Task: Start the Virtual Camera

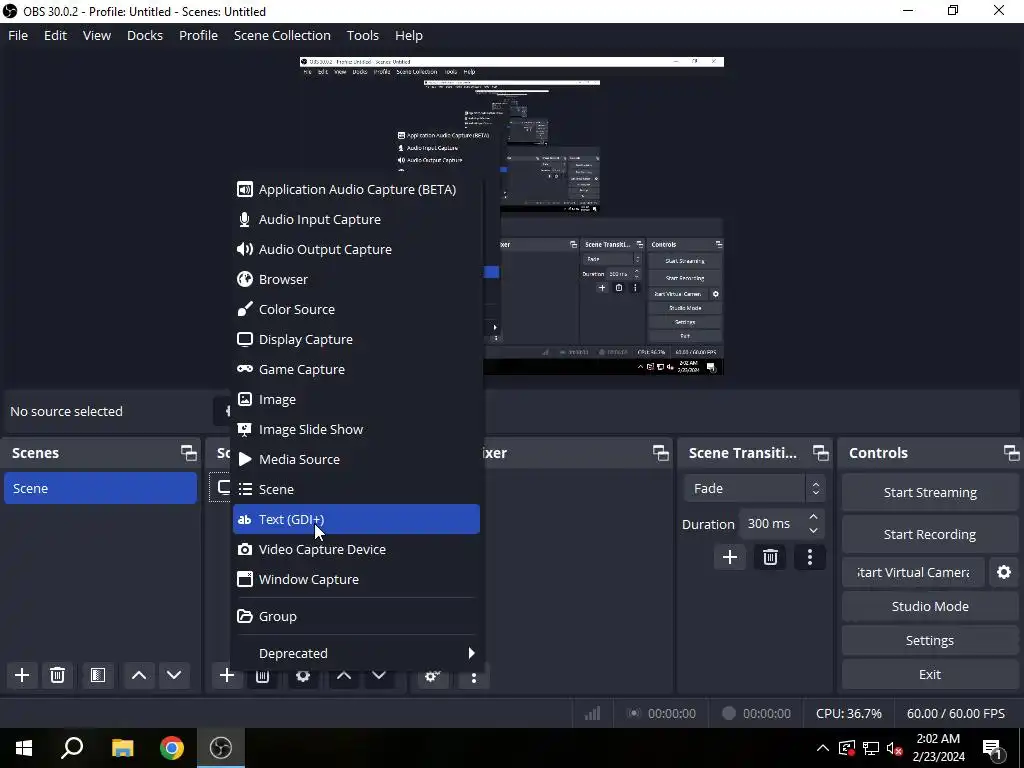Action: coord(913,573)
